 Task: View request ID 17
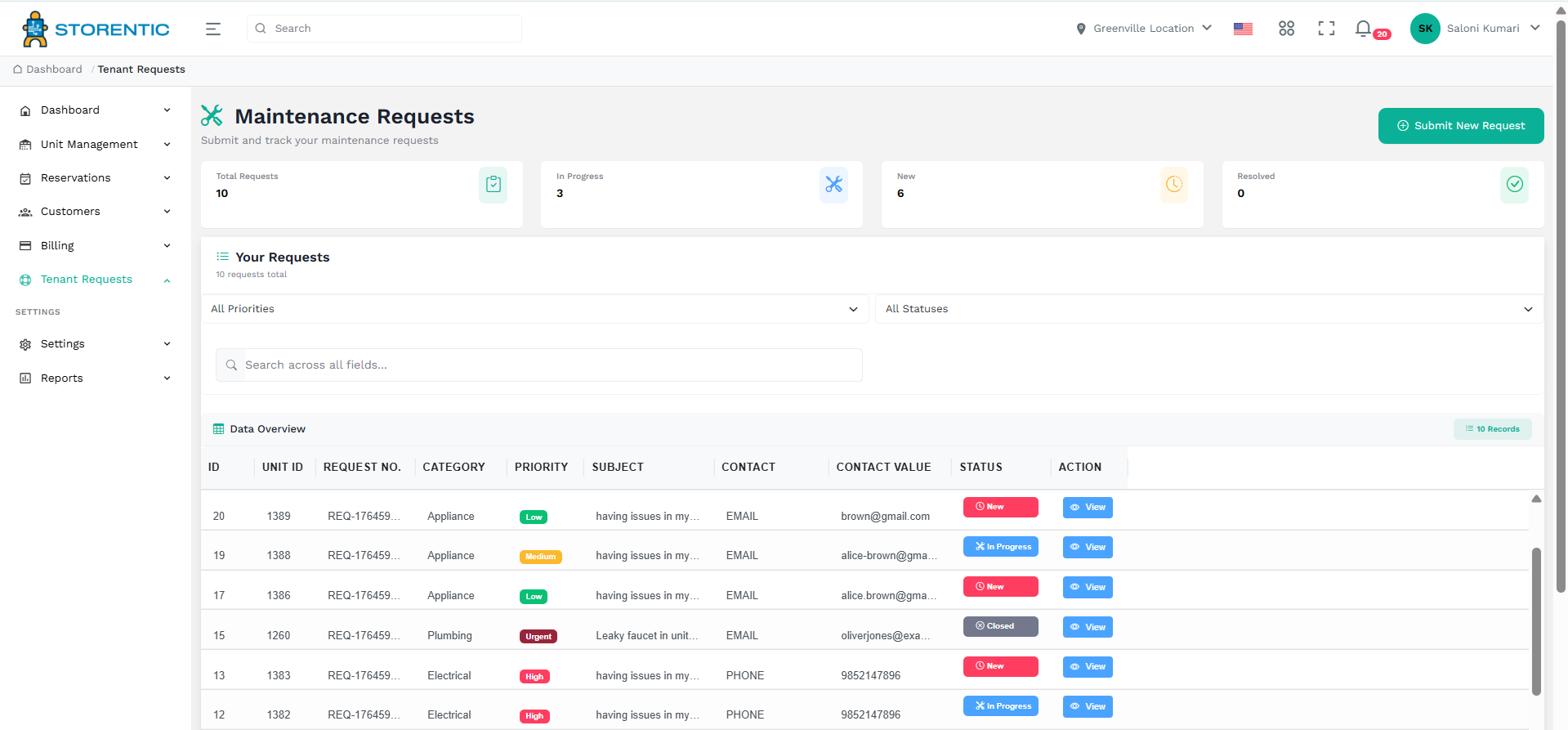tap(1088, 587)
